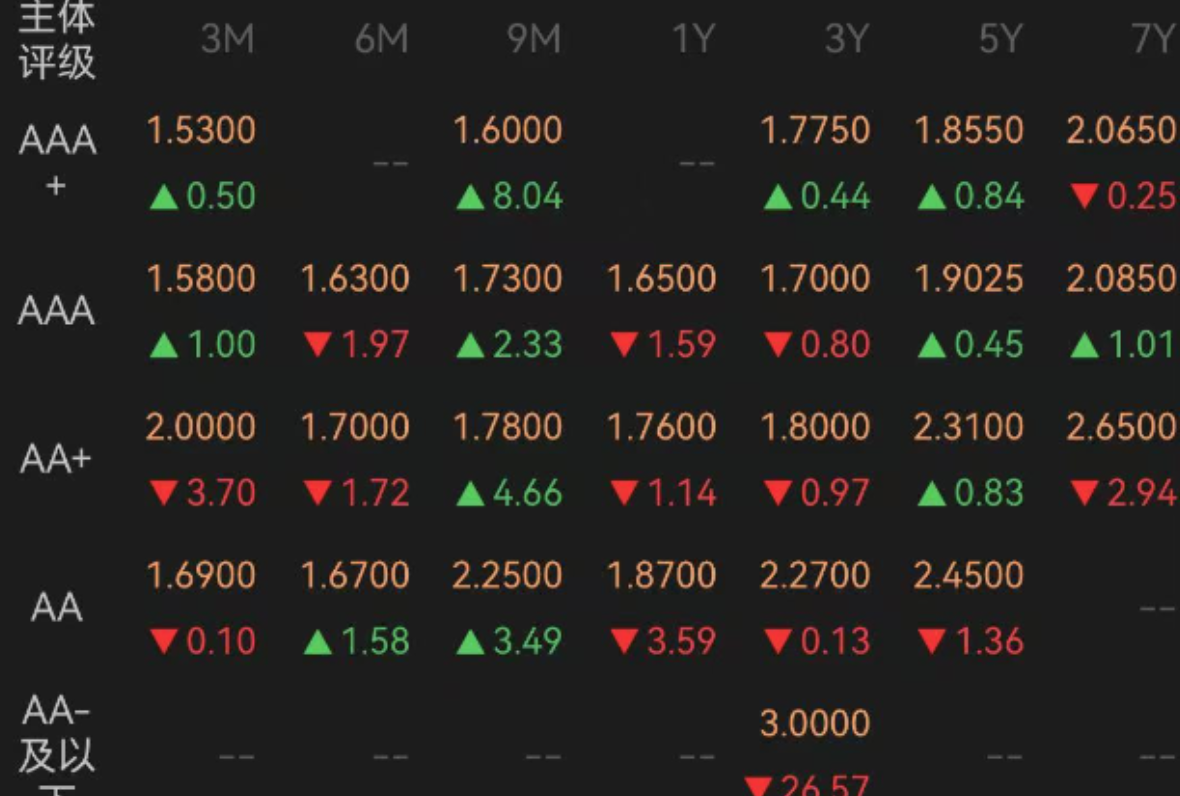
Task: Select the 3M tenor column header
Action: pyautogui.click(x=228, y=38)
